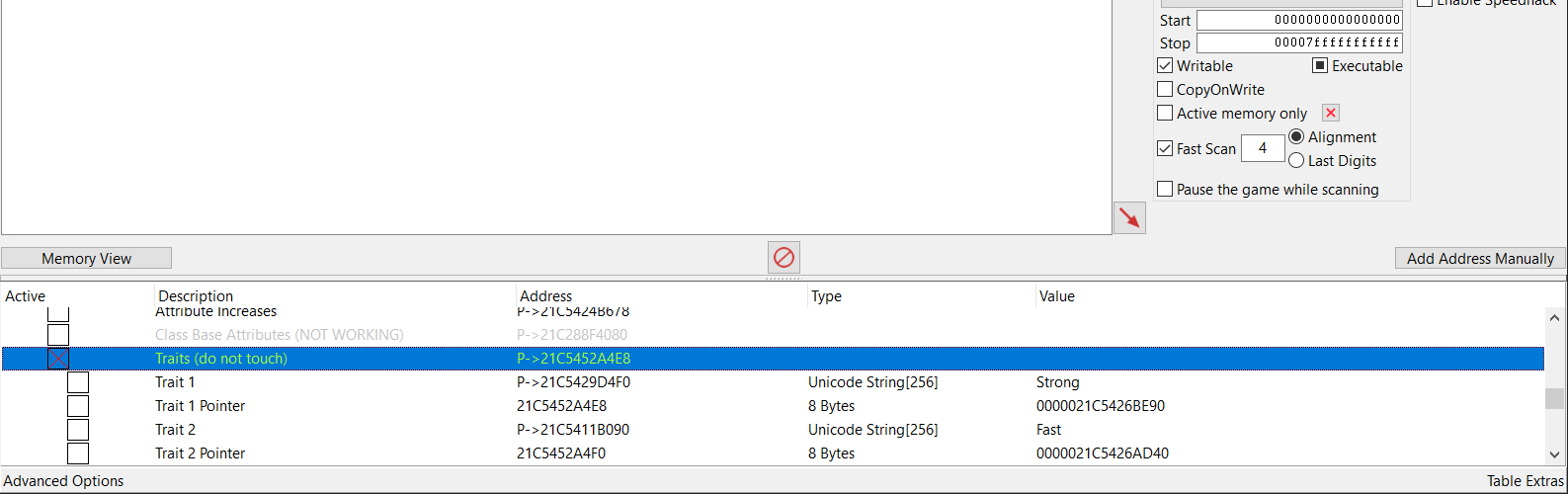Click the value 'Fast' for Trait 2
The image size is (1568, 494).
[x=1048, y=430]
